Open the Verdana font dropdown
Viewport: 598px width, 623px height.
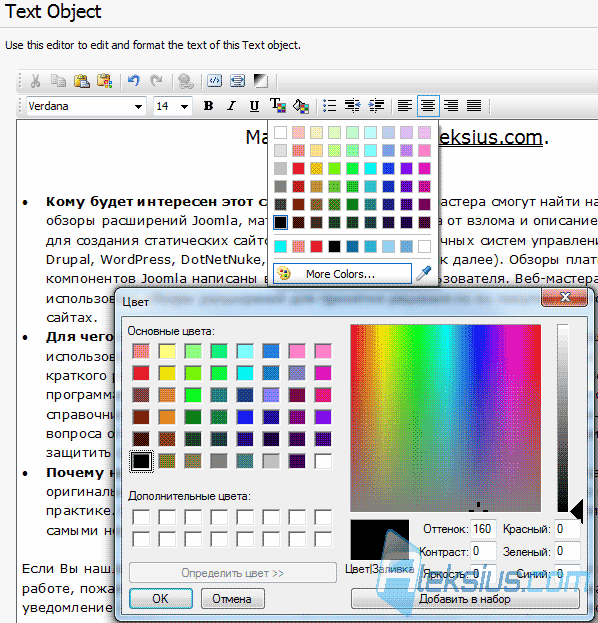[138, 106]
